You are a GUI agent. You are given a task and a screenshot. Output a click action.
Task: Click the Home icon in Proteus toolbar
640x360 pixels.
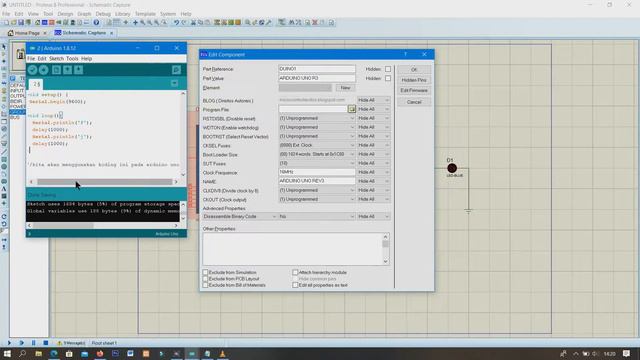point(37,22)
